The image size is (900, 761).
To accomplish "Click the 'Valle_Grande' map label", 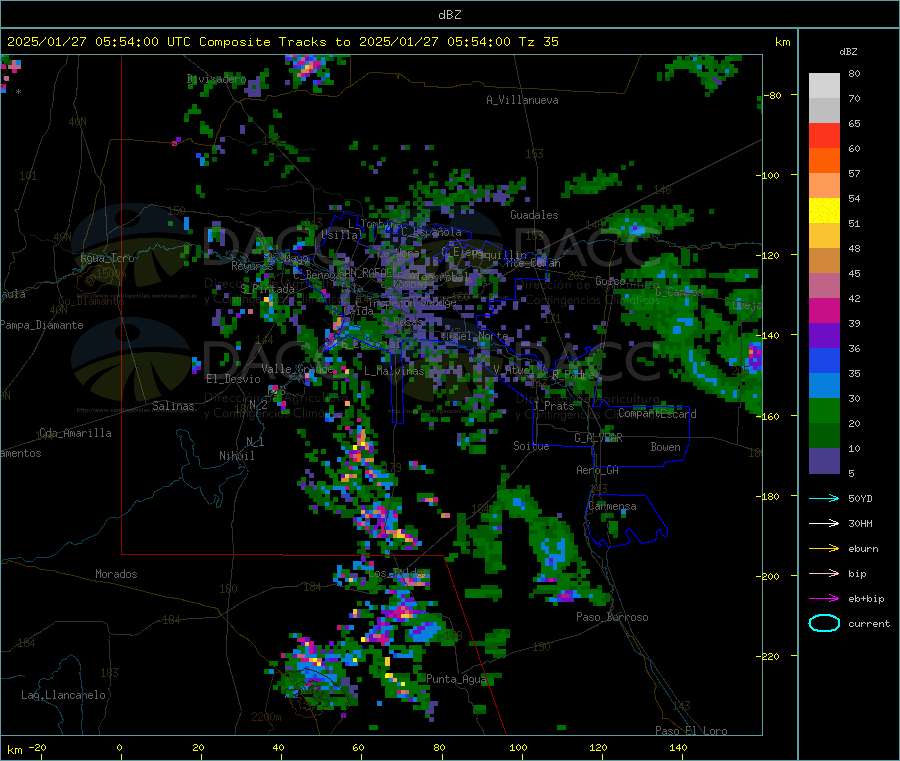I will click(x=297, y=369).
